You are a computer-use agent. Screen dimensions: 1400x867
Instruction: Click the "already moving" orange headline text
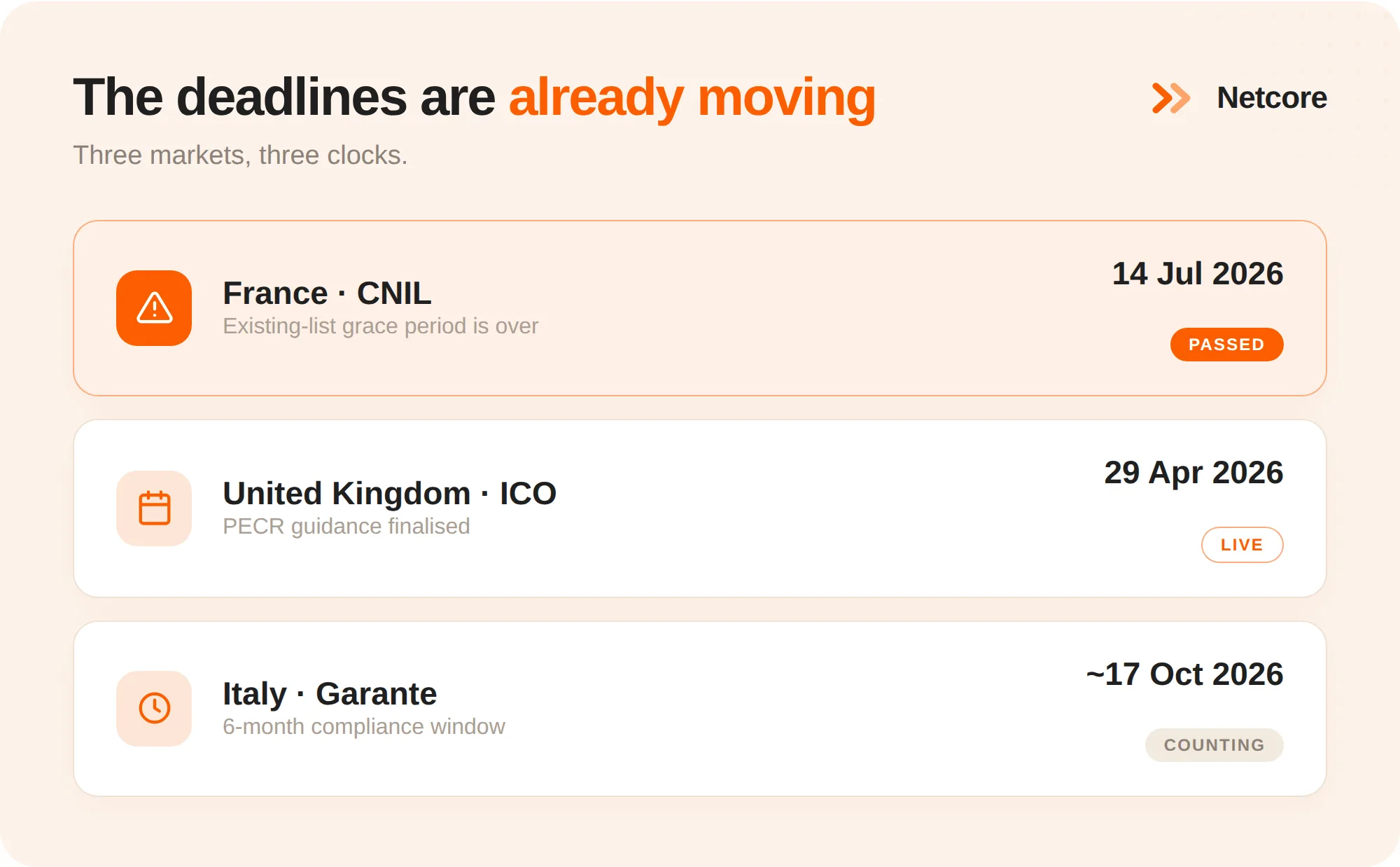click(692, 98)
